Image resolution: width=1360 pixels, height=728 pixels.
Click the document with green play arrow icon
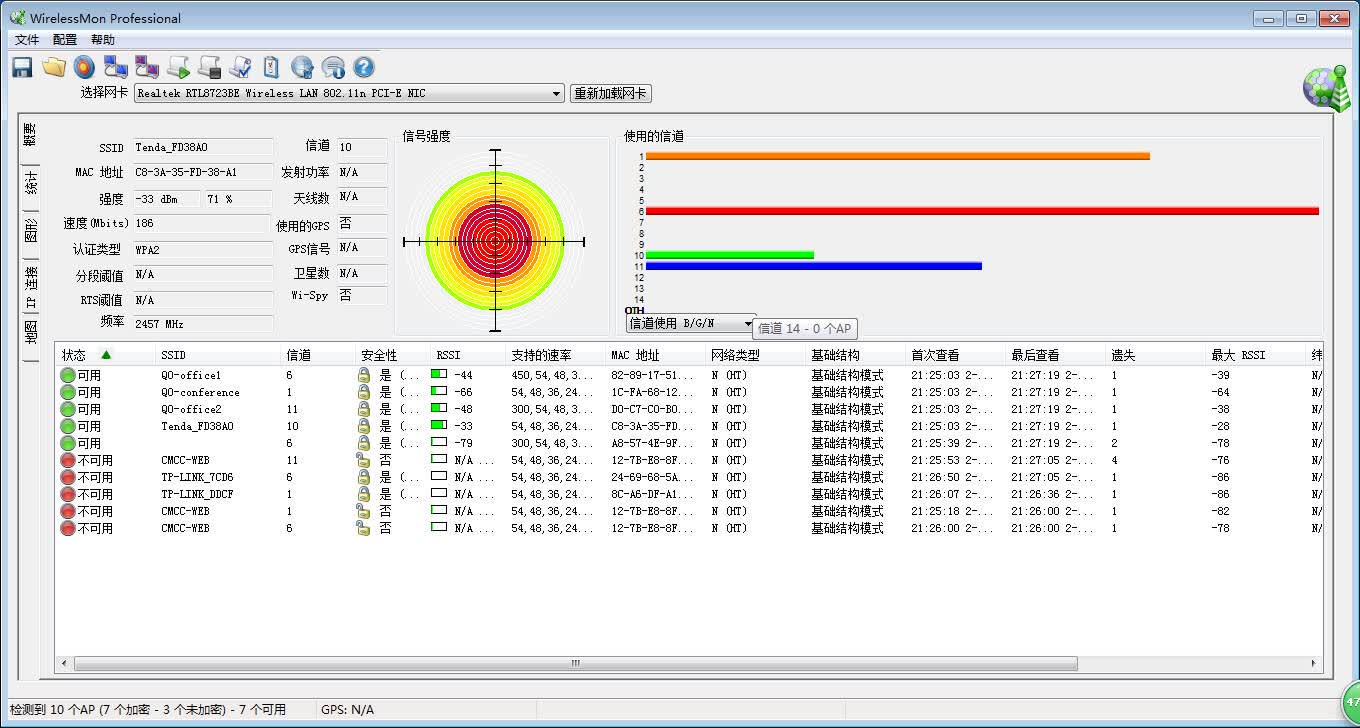[x=178, y=67]
